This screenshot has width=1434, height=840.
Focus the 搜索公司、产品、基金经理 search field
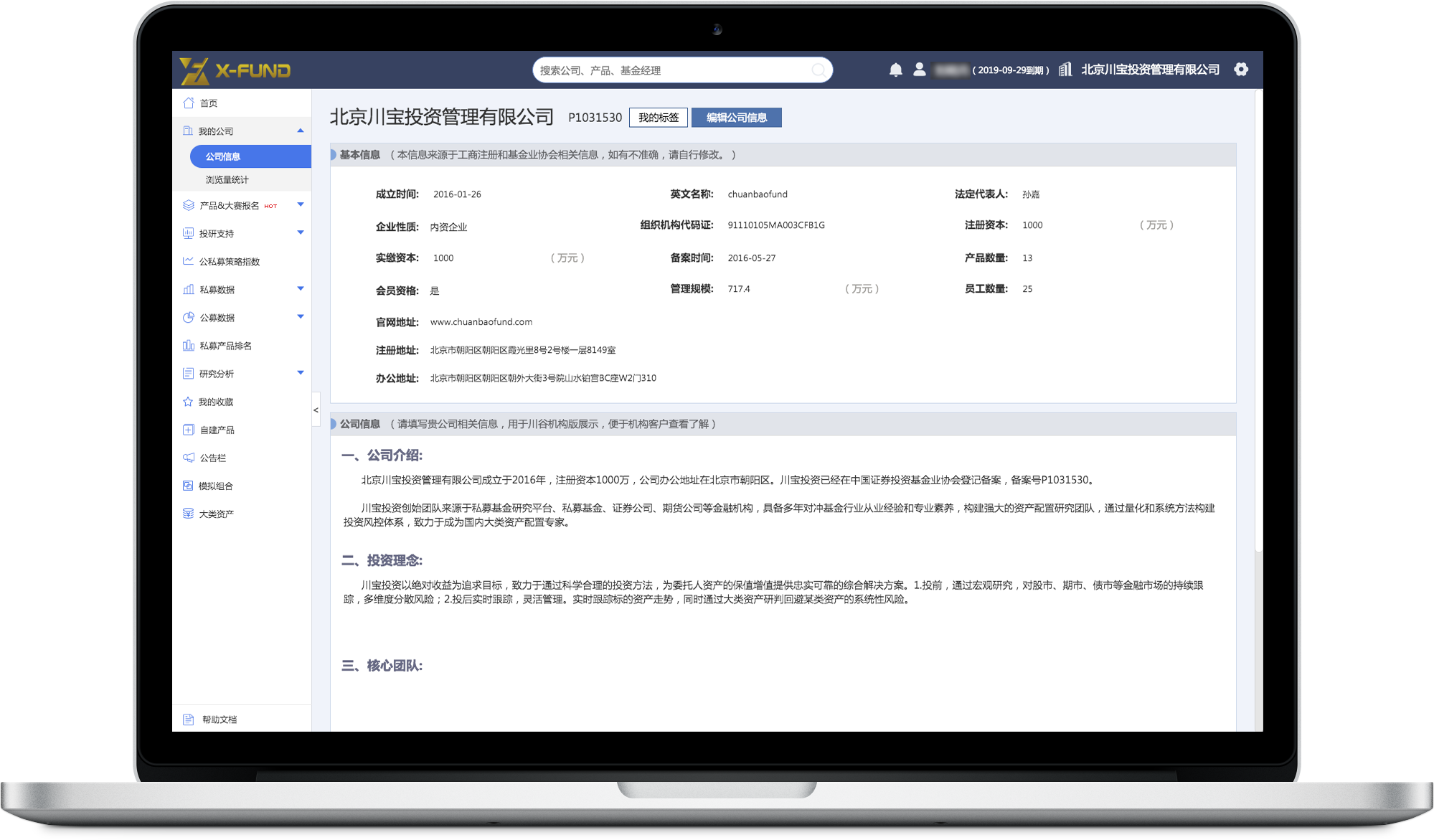tap(682, 70)
